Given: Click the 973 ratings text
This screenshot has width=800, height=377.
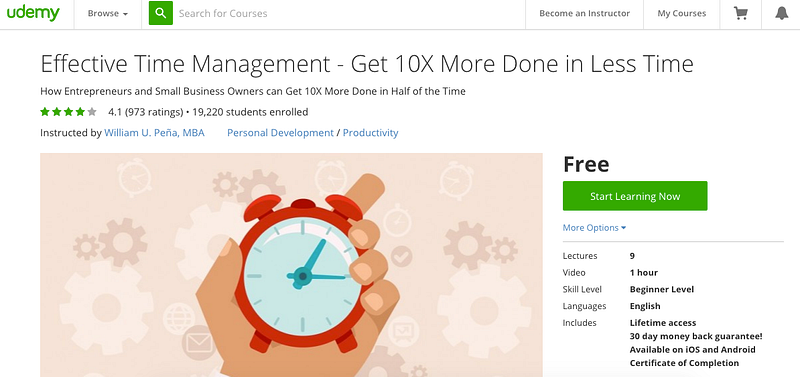Looking at the screenshot, I should tap(154, 112).
